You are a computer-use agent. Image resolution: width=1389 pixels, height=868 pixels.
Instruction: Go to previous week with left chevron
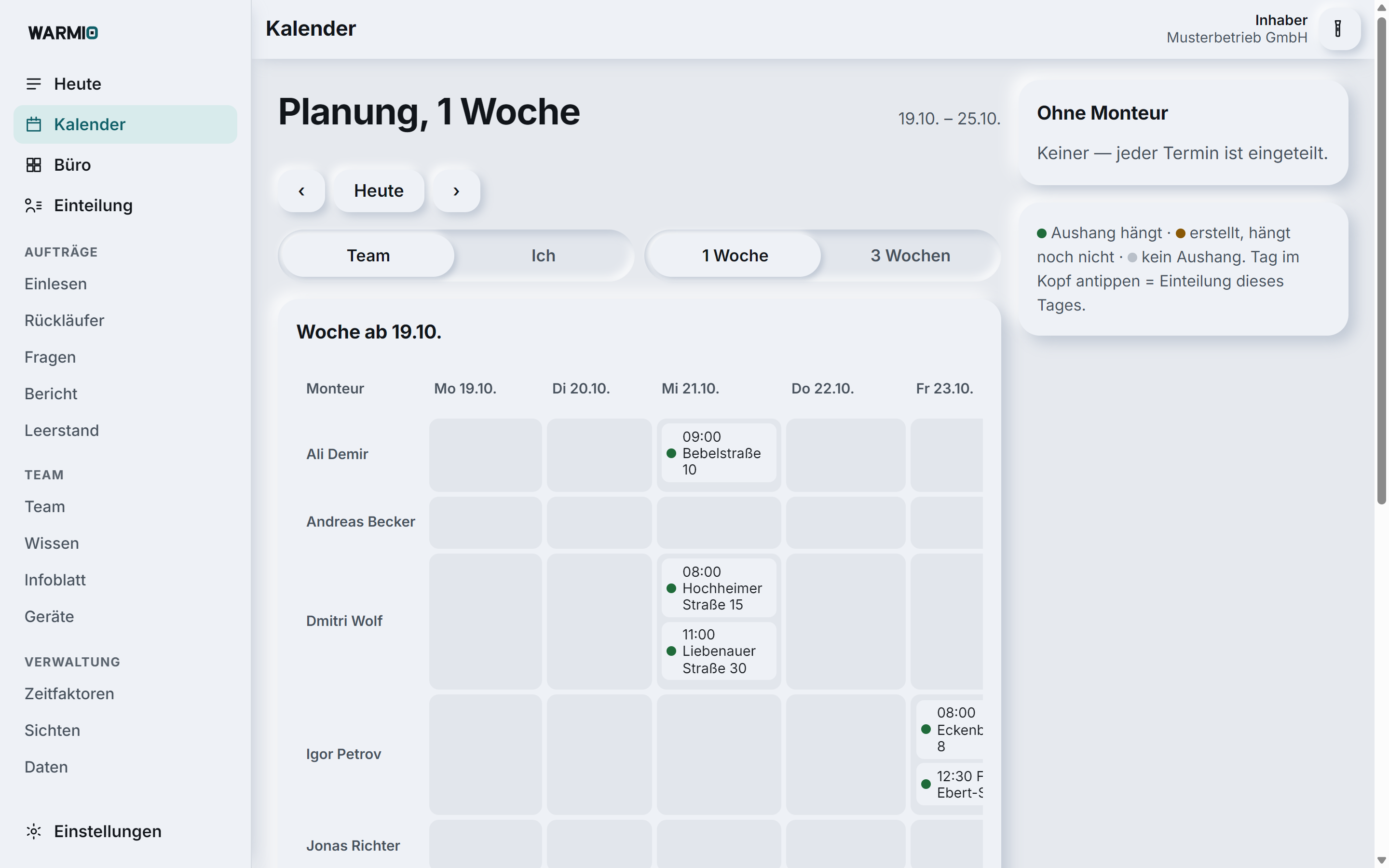(301, 190)
